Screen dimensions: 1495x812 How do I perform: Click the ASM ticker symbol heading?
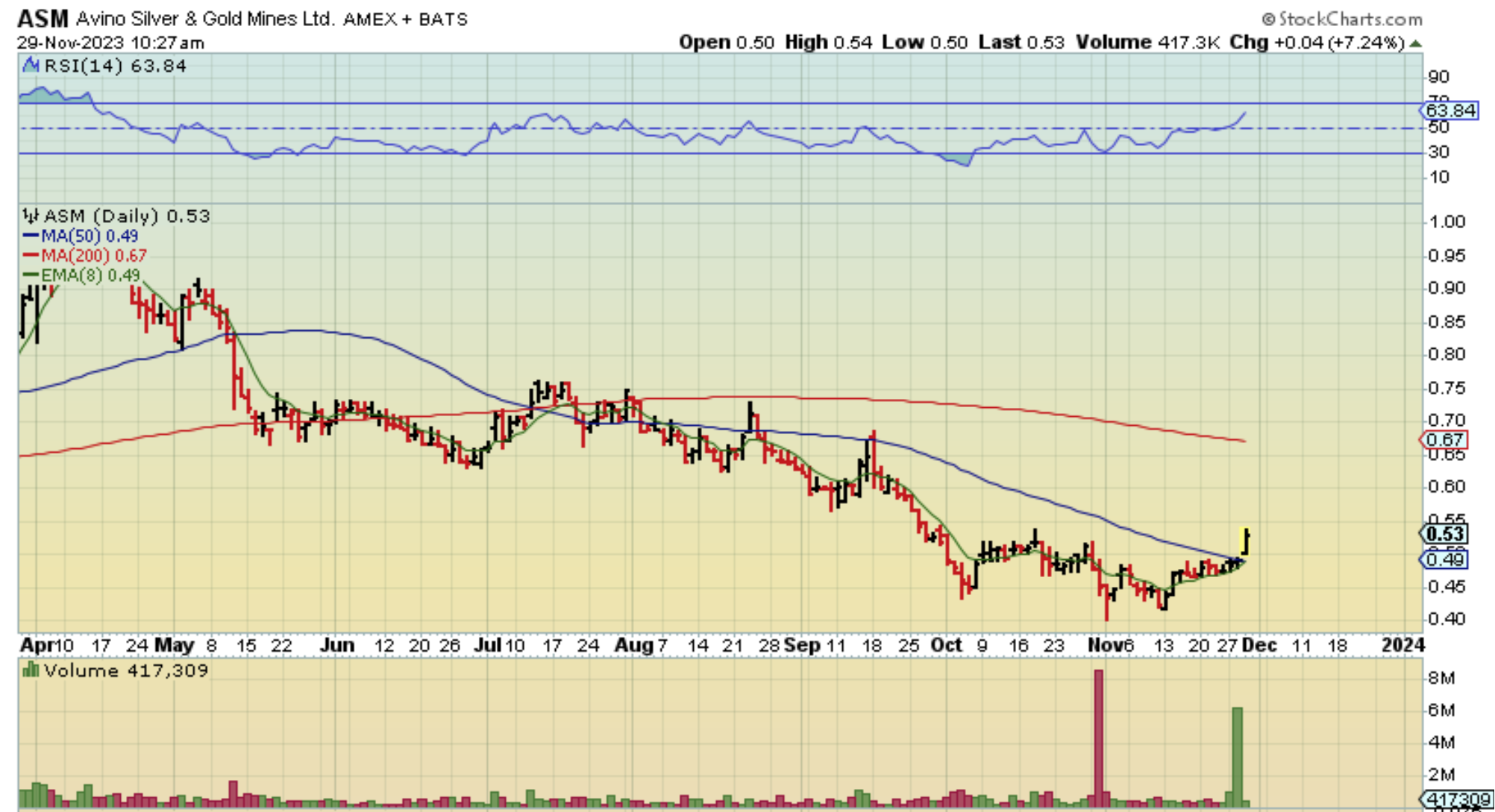tap(43, 18)
